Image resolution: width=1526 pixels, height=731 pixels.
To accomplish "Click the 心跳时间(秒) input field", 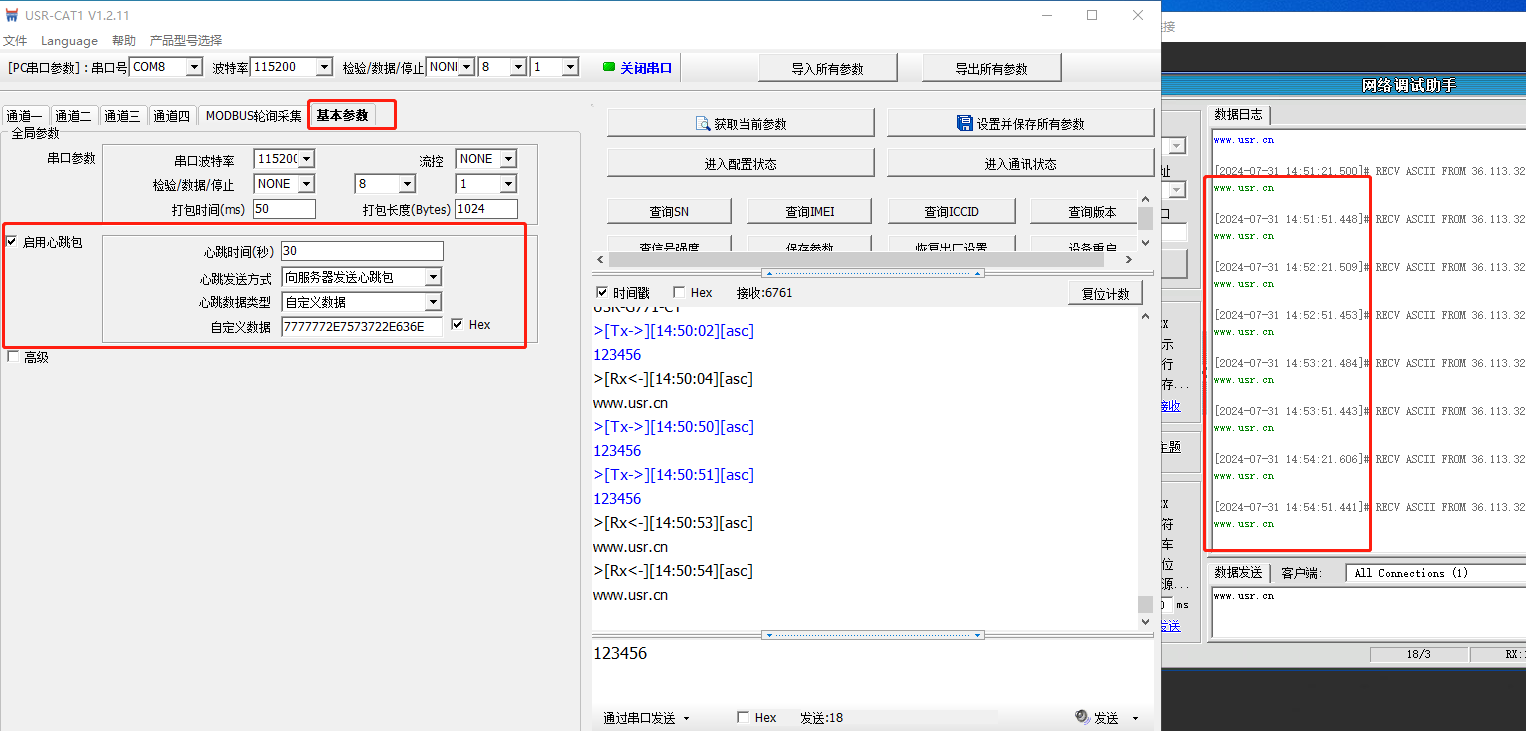I will point(361,251).
